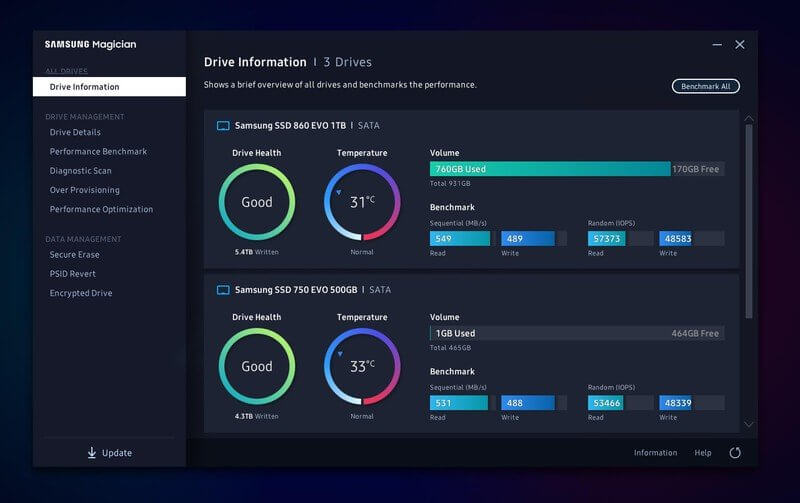Go to Diagnostic Scan
This screenshot has height=503, width=800.
pos(80,171)
